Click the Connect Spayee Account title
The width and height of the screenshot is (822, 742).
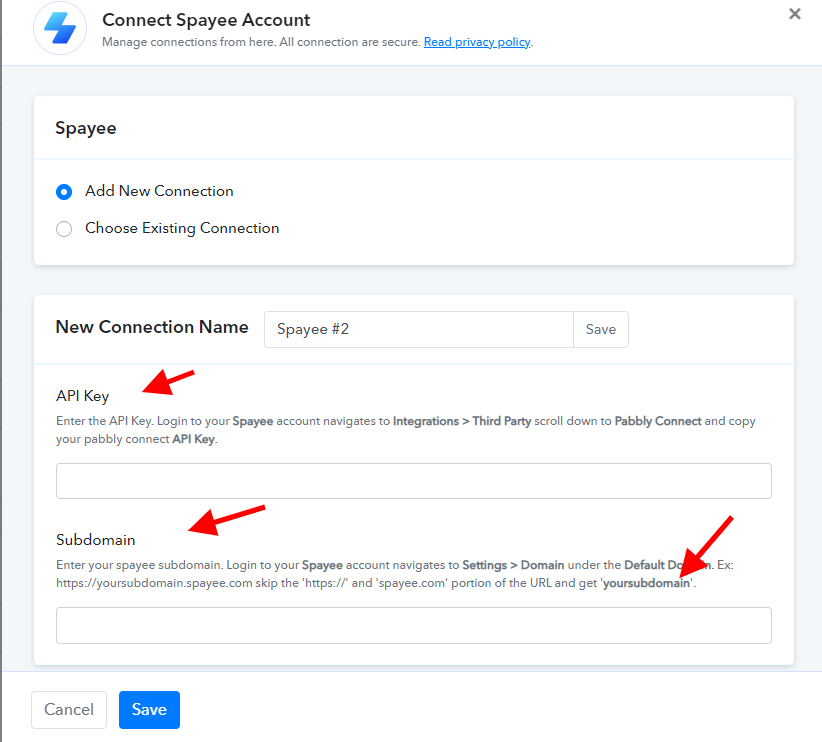pos(206,20)
